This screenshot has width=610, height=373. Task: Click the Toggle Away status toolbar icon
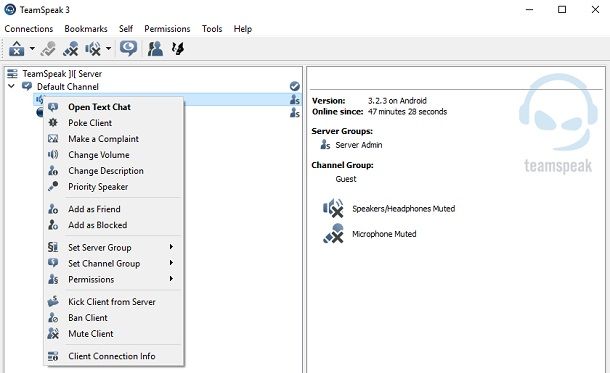pos(48,49)
